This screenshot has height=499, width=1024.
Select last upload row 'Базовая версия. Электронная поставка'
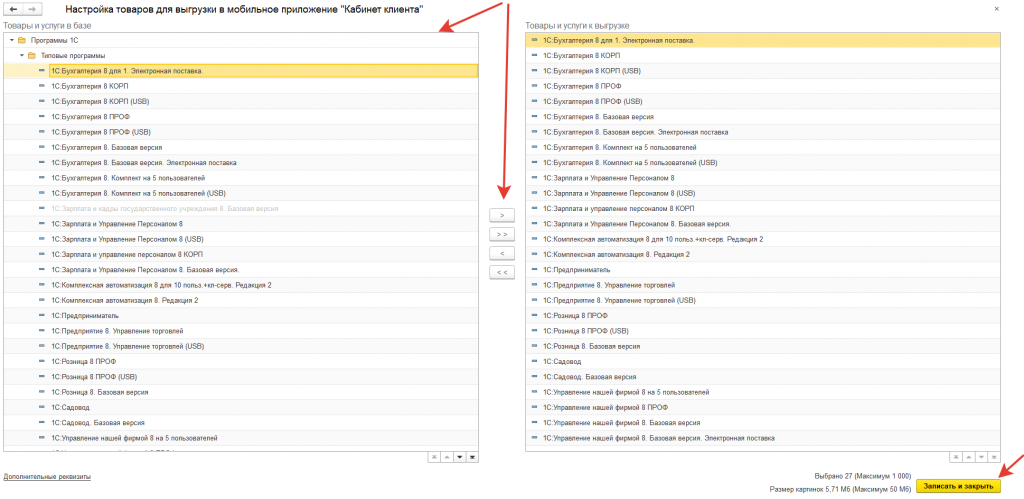coord(763,438)
